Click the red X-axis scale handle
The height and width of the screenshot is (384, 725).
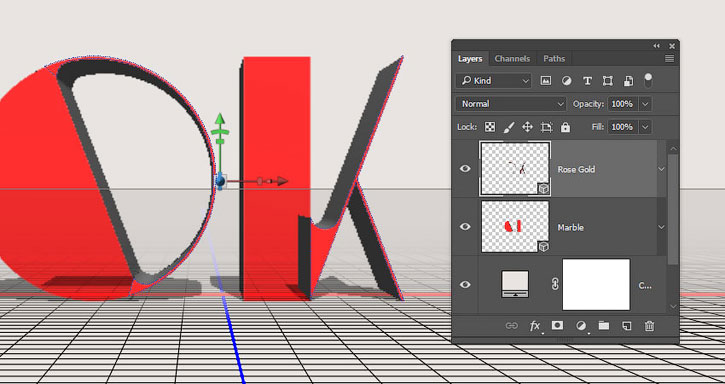tap(261, 181)
